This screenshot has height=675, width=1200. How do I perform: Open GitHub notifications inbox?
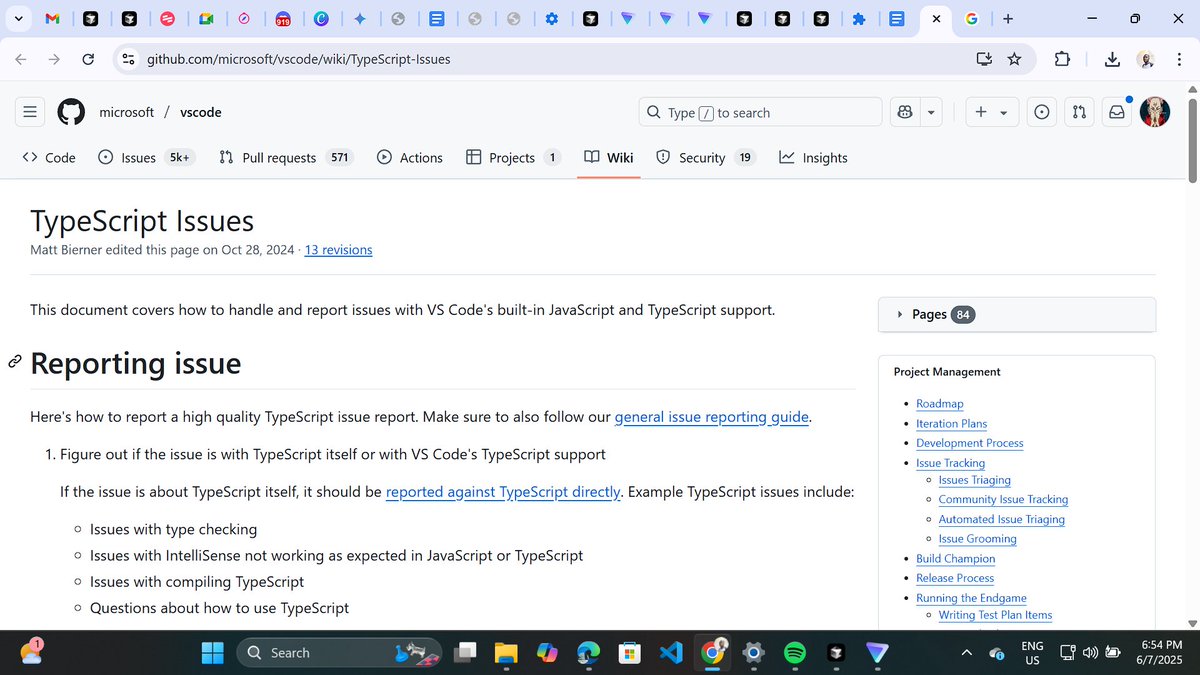pyautogui.click(x=1116, y=112)
